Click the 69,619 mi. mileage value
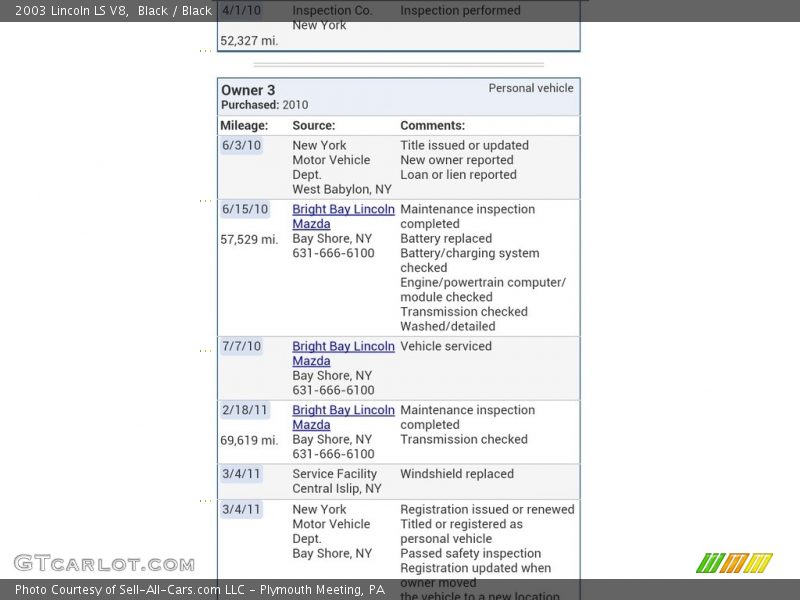Screen dimensions: 800x600 coord(249,441)
